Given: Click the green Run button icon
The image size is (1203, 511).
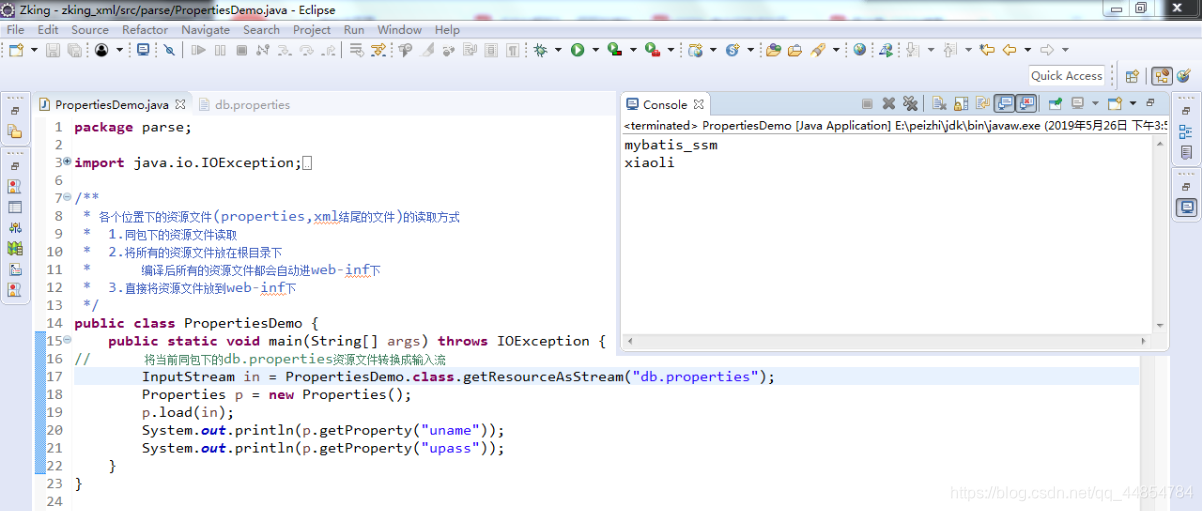Looking at the screenshot, I should pyautogui.click(x=578, y=50).
